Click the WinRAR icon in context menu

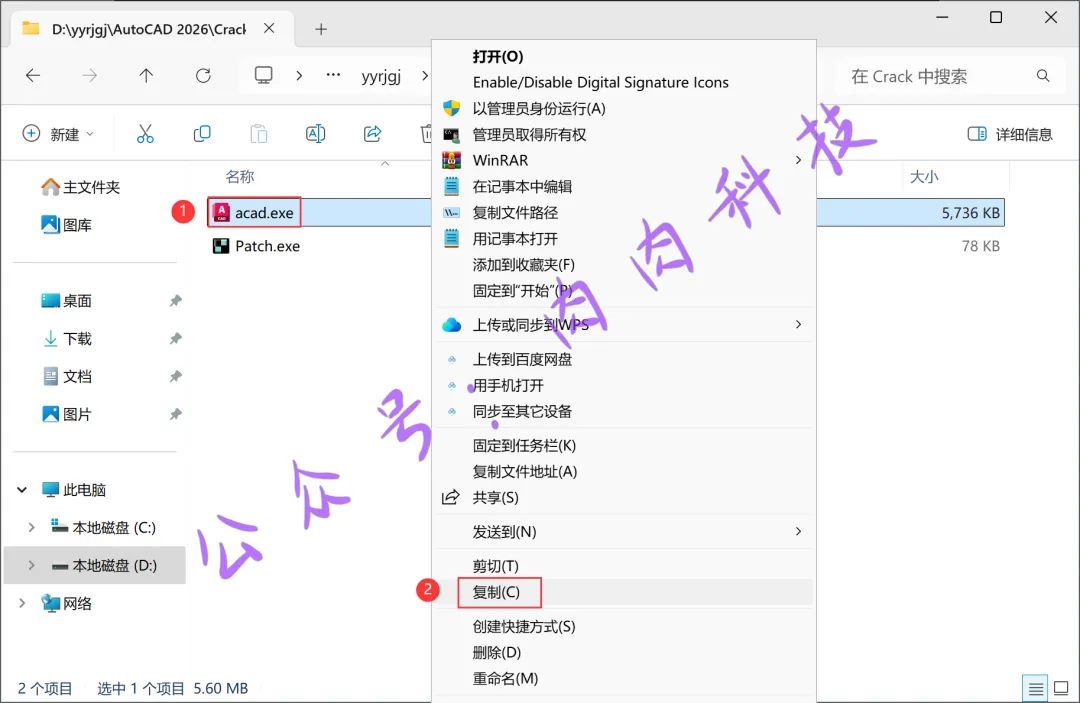[x=451, y=160]
